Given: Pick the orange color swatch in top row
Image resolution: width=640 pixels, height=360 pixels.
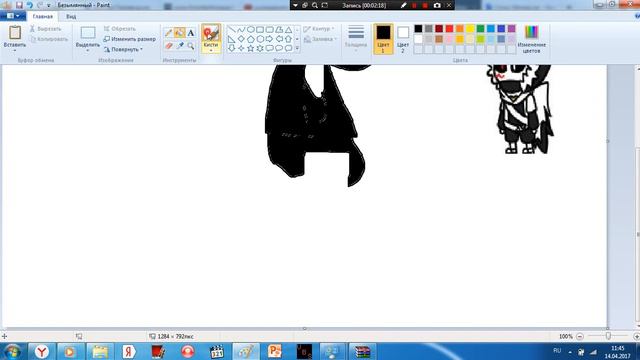Looking at the screenshot, I should click(460, 29).
